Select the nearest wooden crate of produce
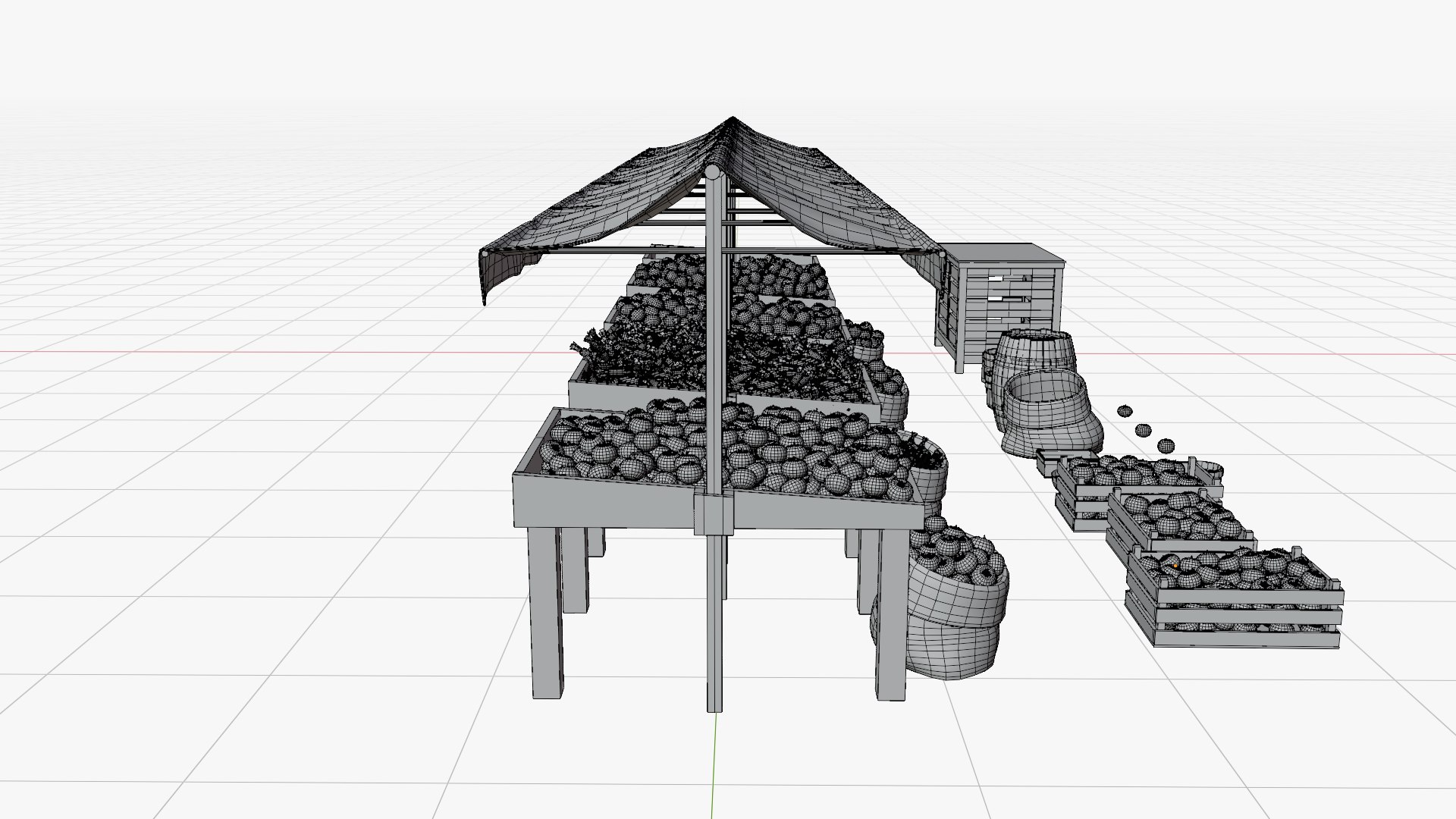The width and height of the screenshot is (1456, 819). (x=1233, y=597)
